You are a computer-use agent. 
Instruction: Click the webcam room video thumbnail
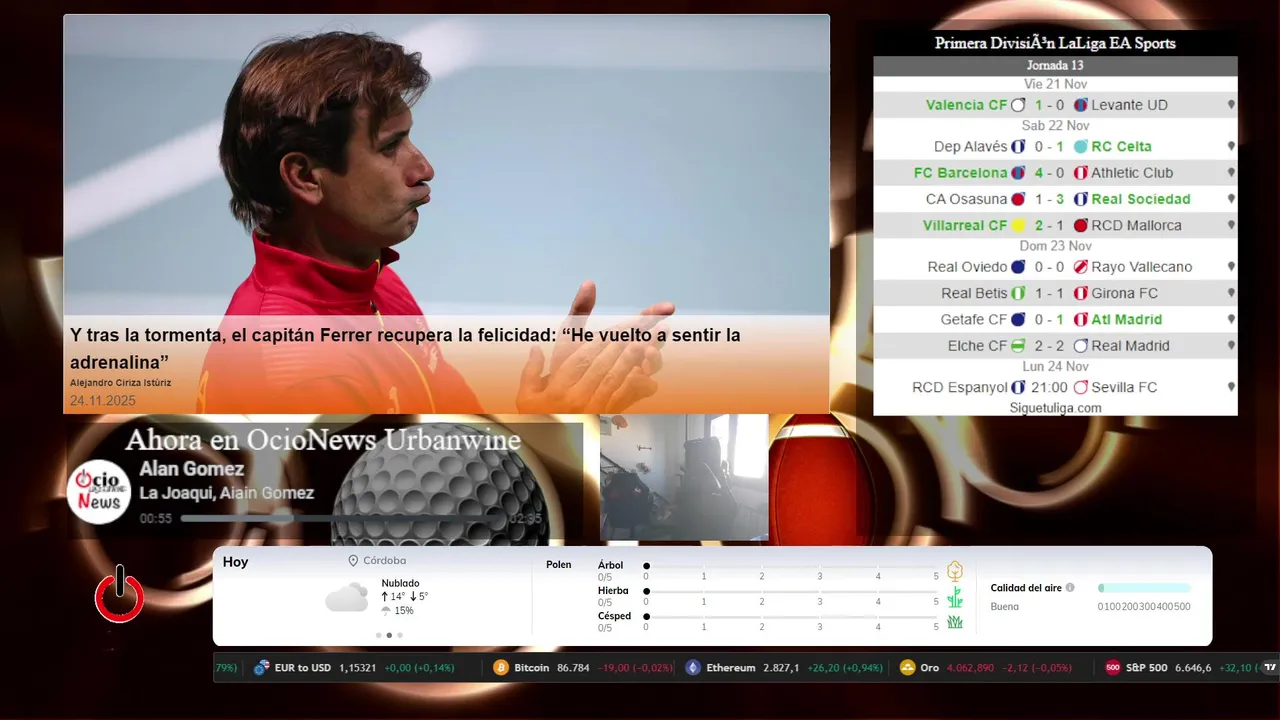(x=684, y=477)
